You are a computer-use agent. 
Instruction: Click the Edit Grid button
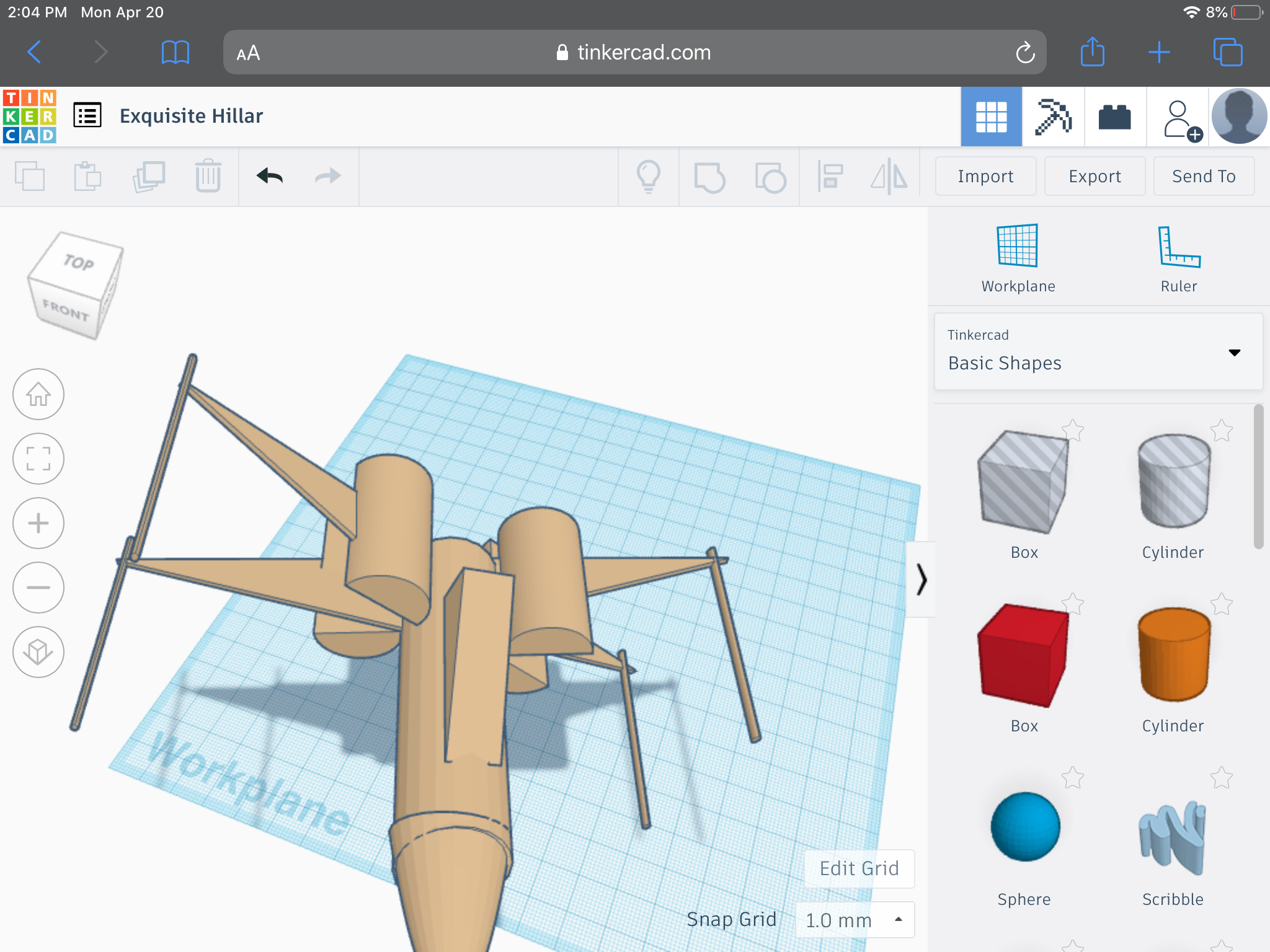pyautogui.click(x=859, y=868)
